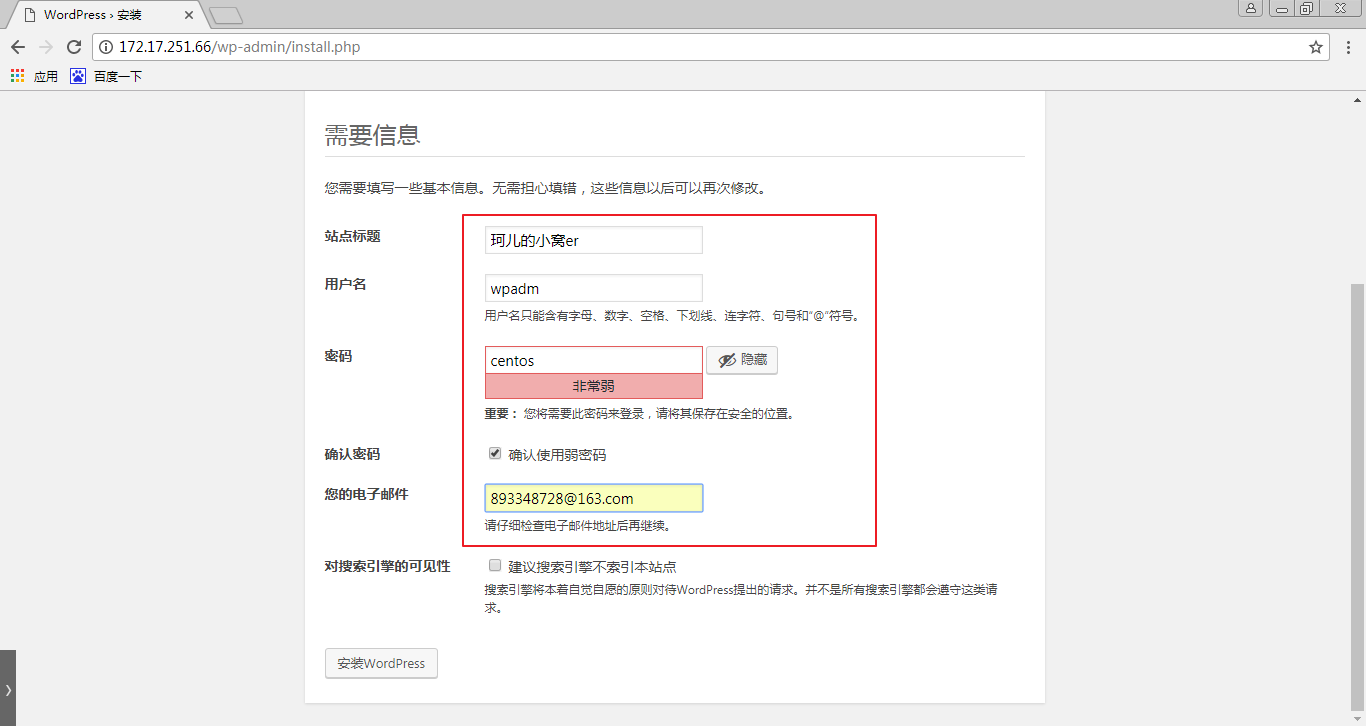Bookmark the page with the star icon
Screen dimensions: 1366x726
[1316, 47]
